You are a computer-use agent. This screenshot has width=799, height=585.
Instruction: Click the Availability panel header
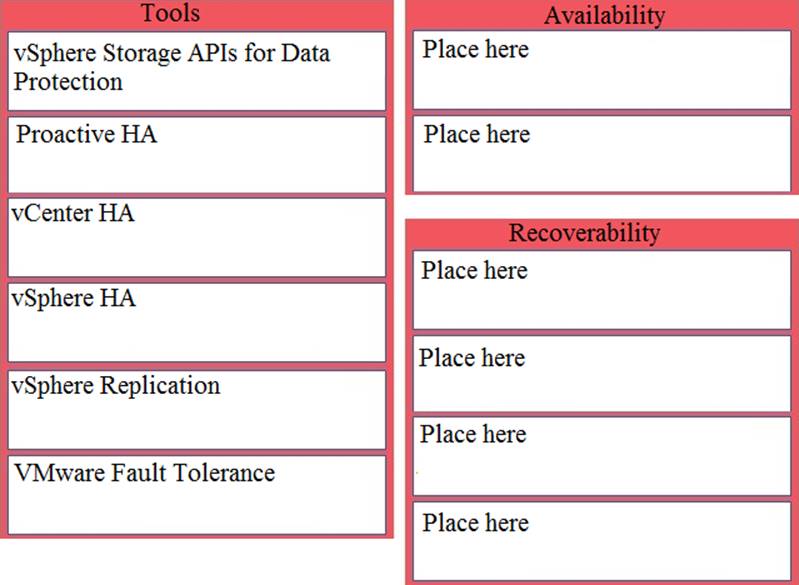point(604,15)
